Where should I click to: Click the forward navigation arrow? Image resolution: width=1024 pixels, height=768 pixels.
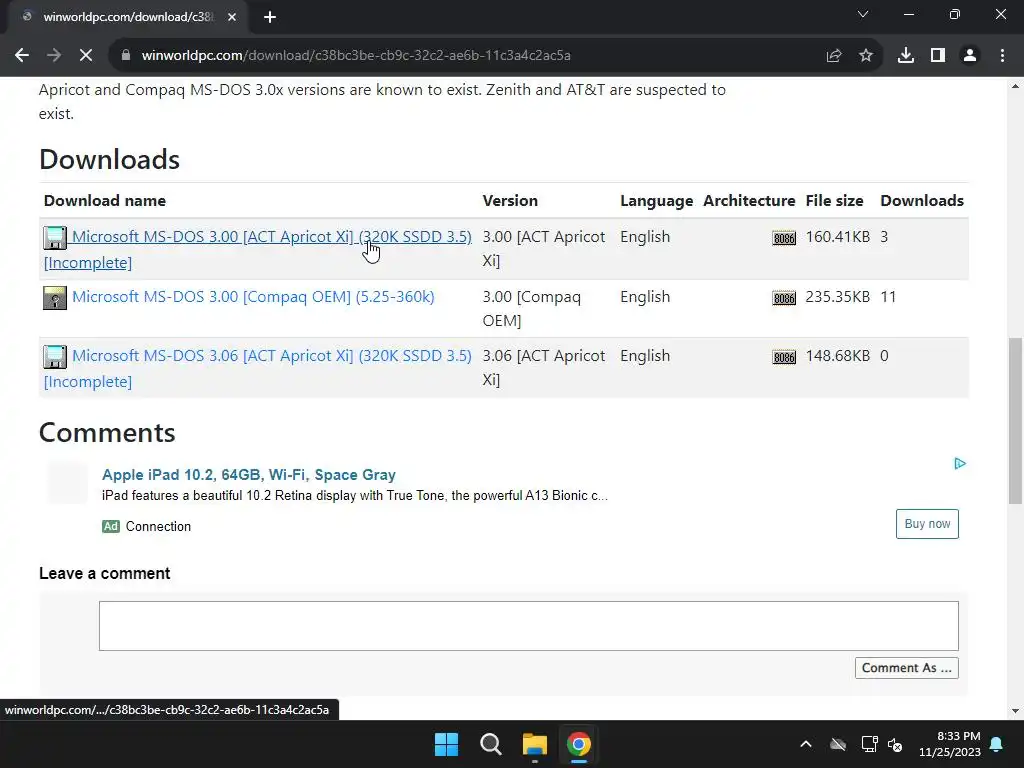[54, 56]
